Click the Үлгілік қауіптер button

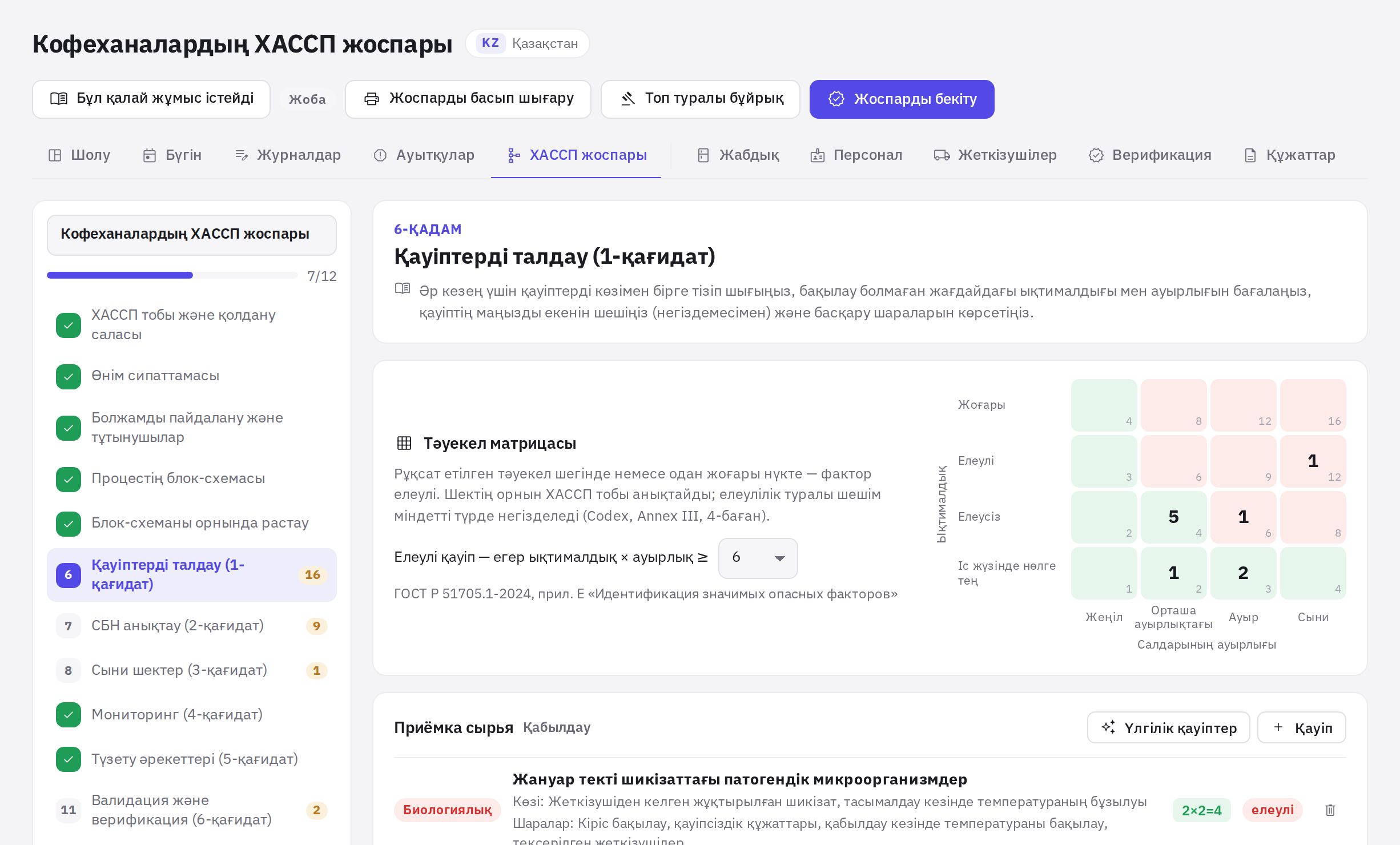(1168, 727)
